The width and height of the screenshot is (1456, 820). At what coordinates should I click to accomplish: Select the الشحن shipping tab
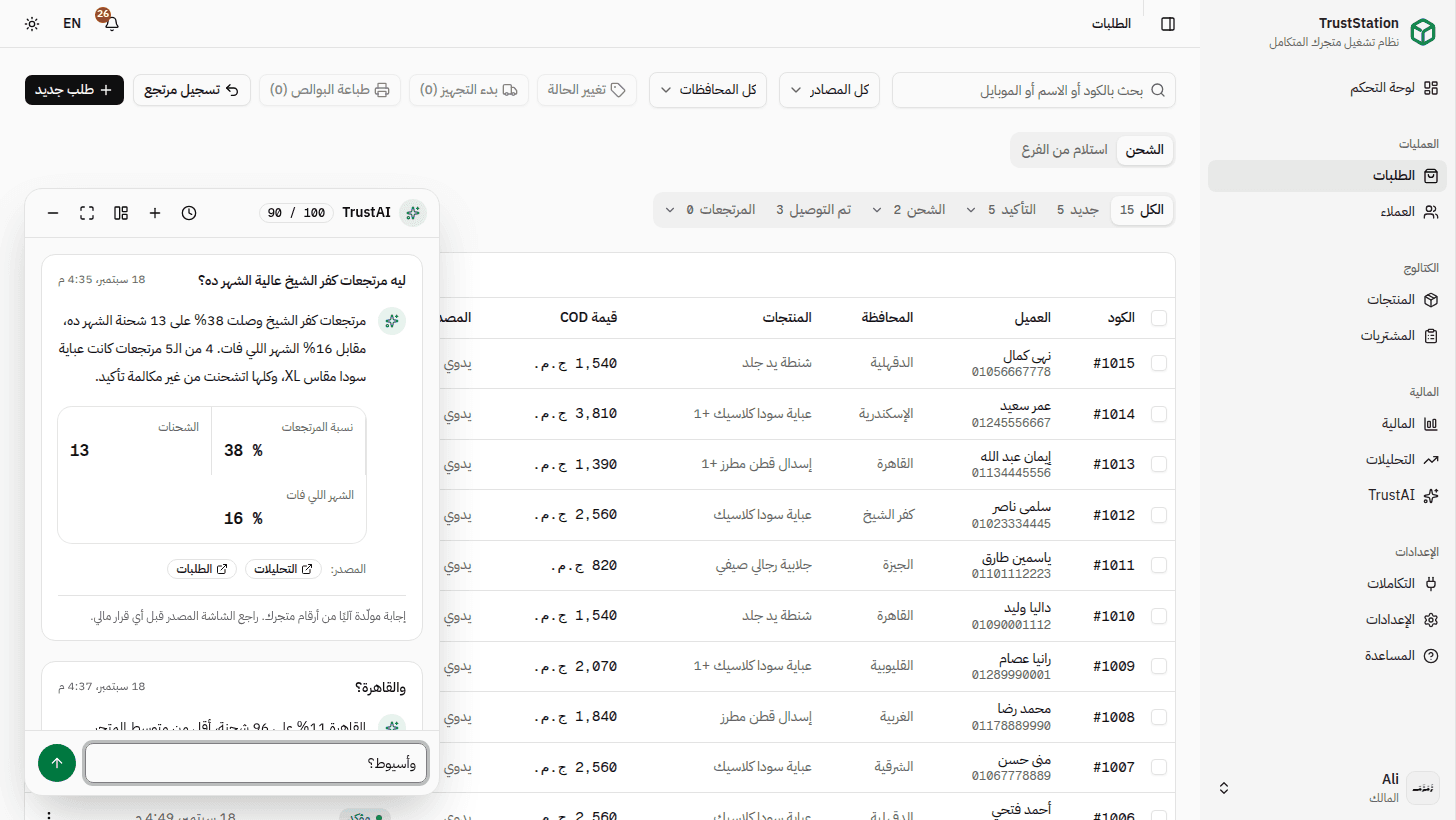point(1145,150)
